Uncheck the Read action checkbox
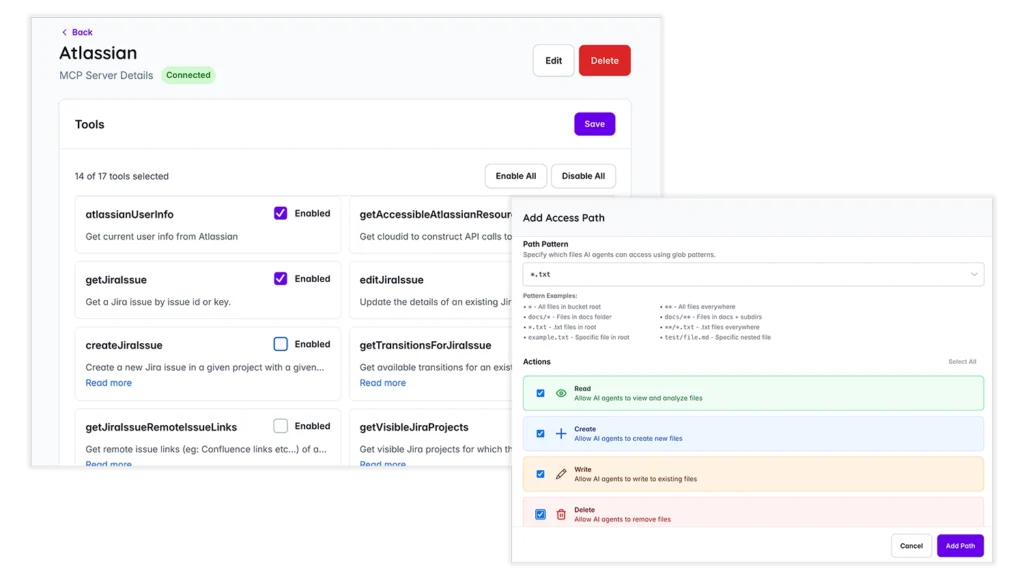The width and height of the screenshot is (1024, 580). tap(540, 392)
